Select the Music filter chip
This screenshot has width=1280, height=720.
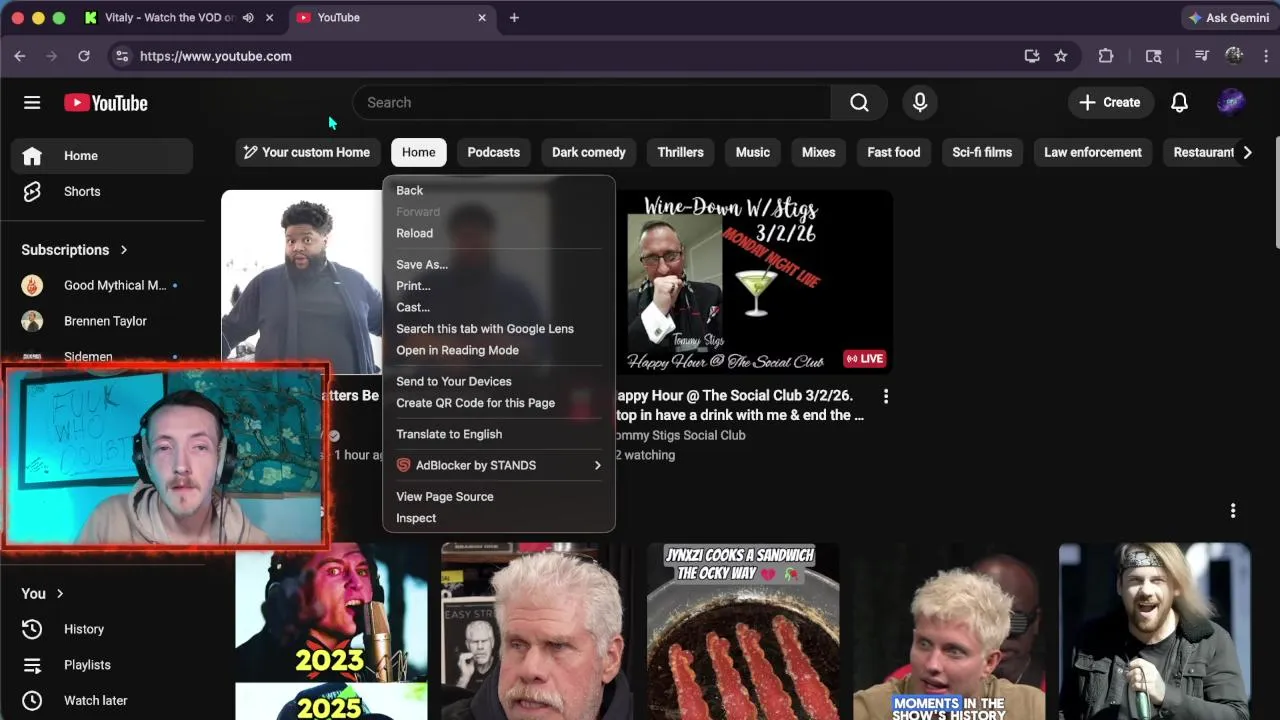[753, 152]
